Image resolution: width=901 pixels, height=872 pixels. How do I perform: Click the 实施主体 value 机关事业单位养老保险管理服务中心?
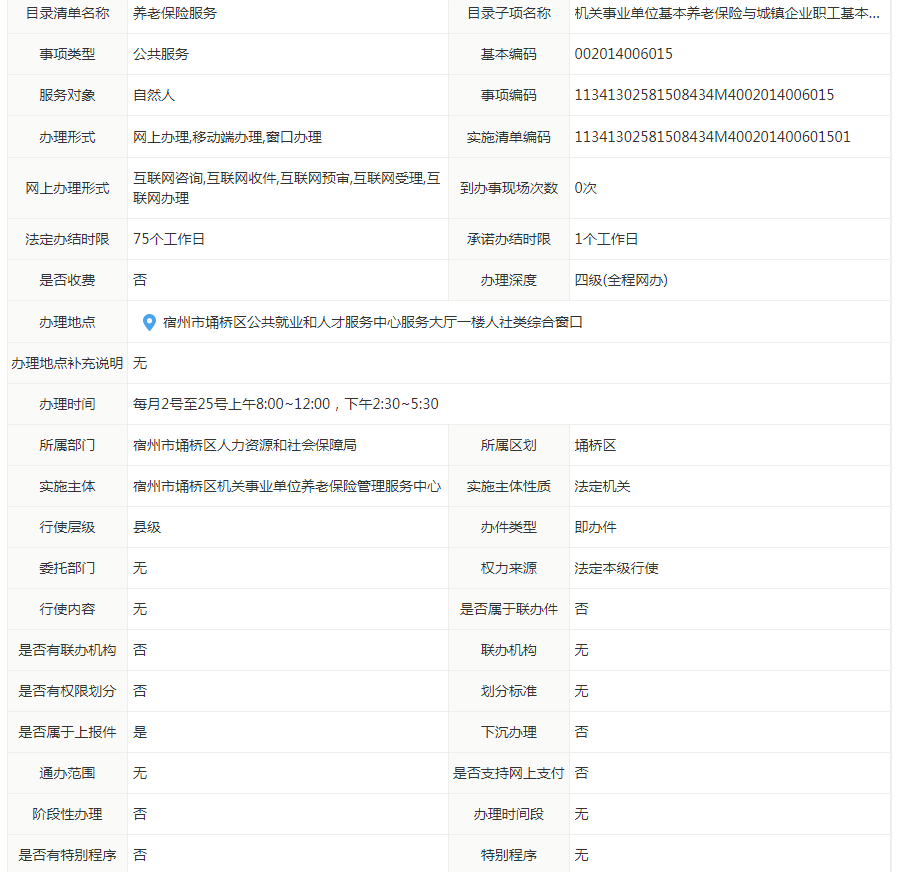pyautogui.click(x=287, y=486)
